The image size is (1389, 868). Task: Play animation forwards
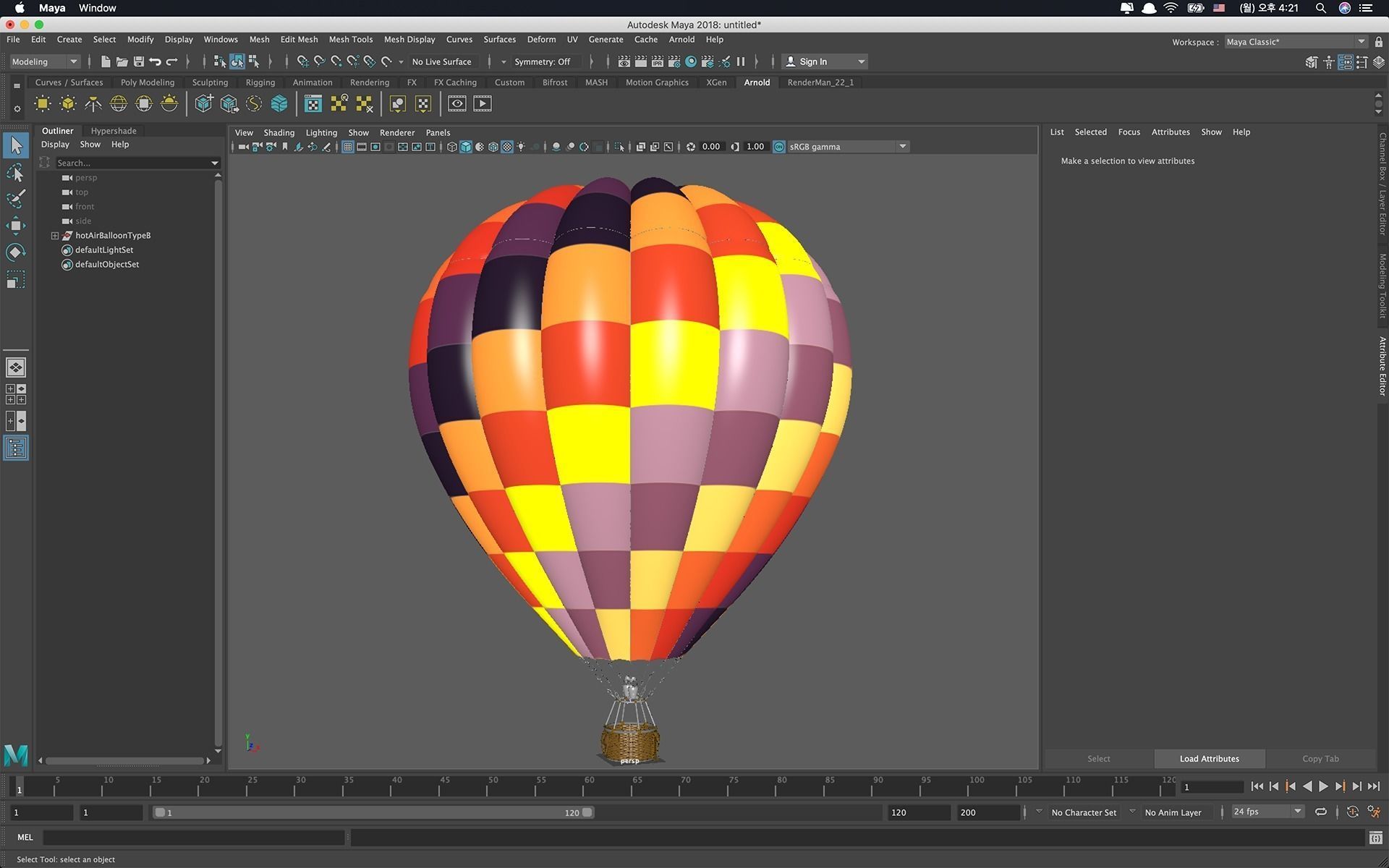click(1323, 786)
